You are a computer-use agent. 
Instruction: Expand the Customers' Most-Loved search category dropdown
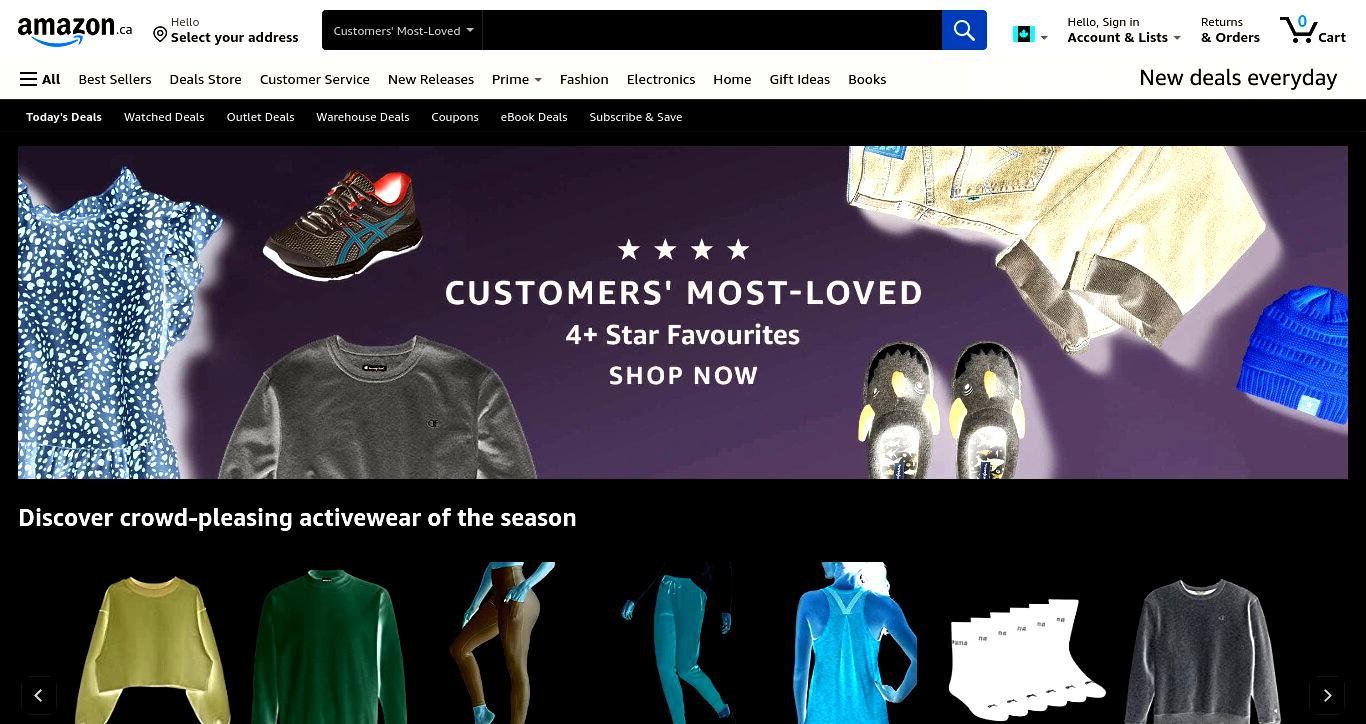[x=403, y=30]
